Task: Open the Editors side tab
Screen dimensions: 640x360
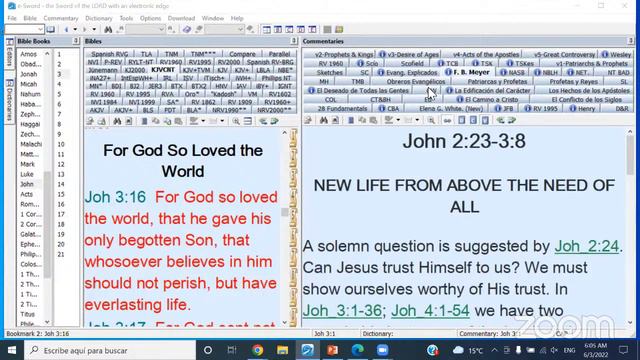Action: (x=9, y=53)
